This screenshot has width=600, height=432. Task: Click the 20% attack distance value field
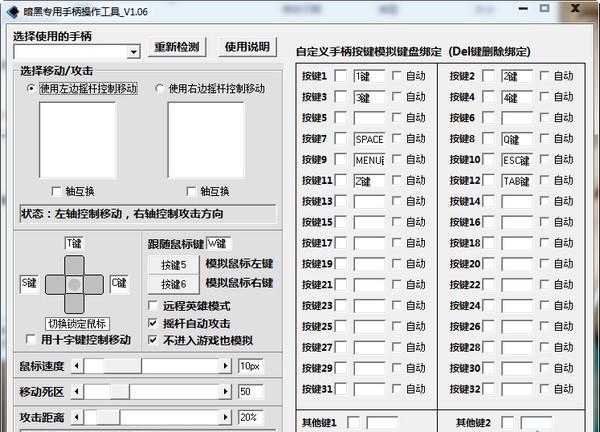(251, 417)
